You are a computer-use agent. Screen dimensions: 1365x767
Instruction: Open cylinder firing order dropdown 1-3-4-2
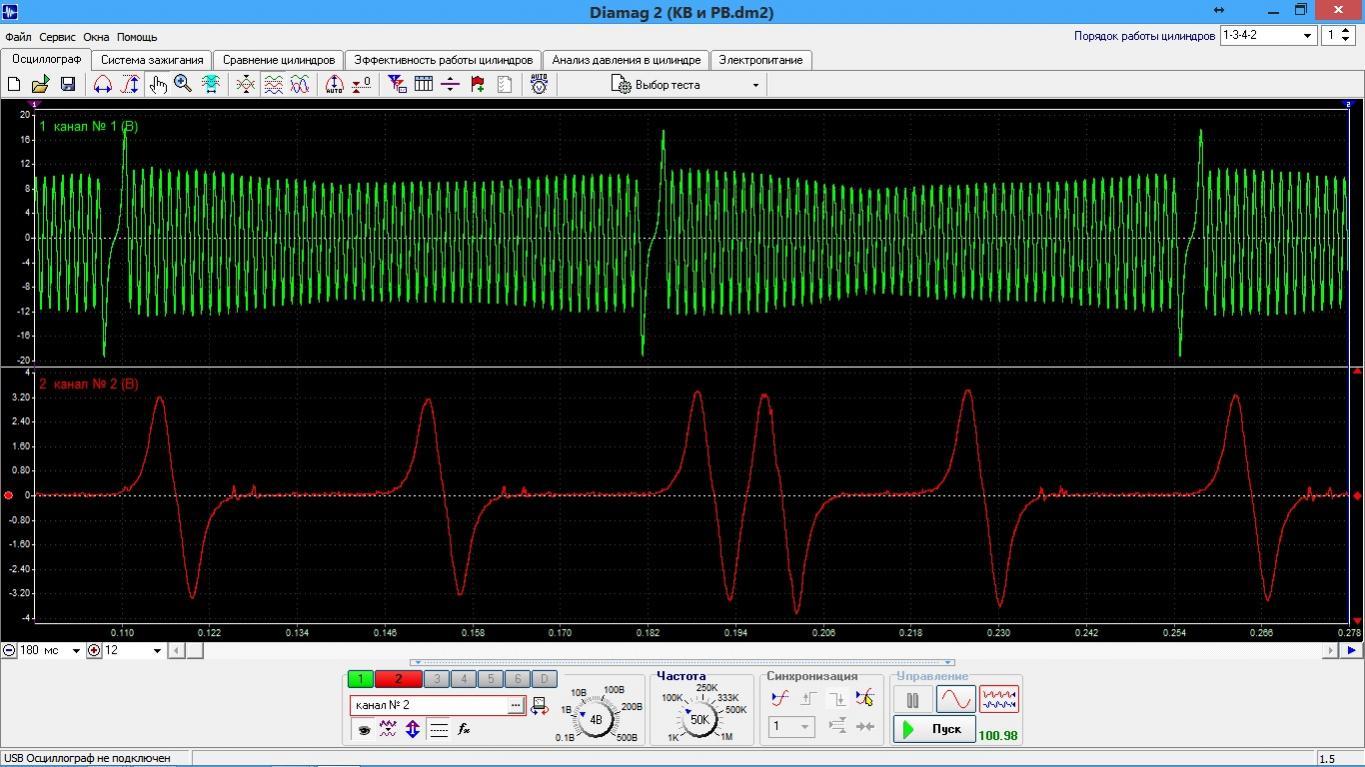click(x=1267, y=35)
